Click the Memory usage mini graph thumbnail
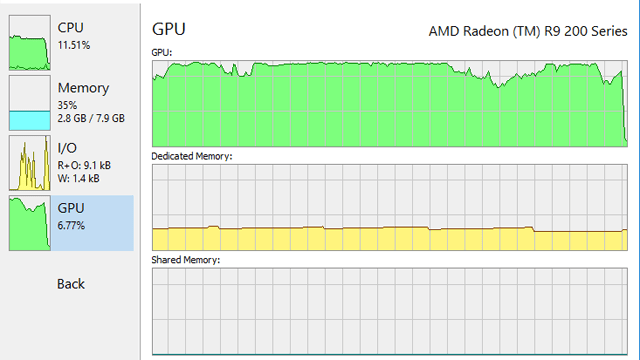The image size is (640, 360). click(x=30, y=103)
